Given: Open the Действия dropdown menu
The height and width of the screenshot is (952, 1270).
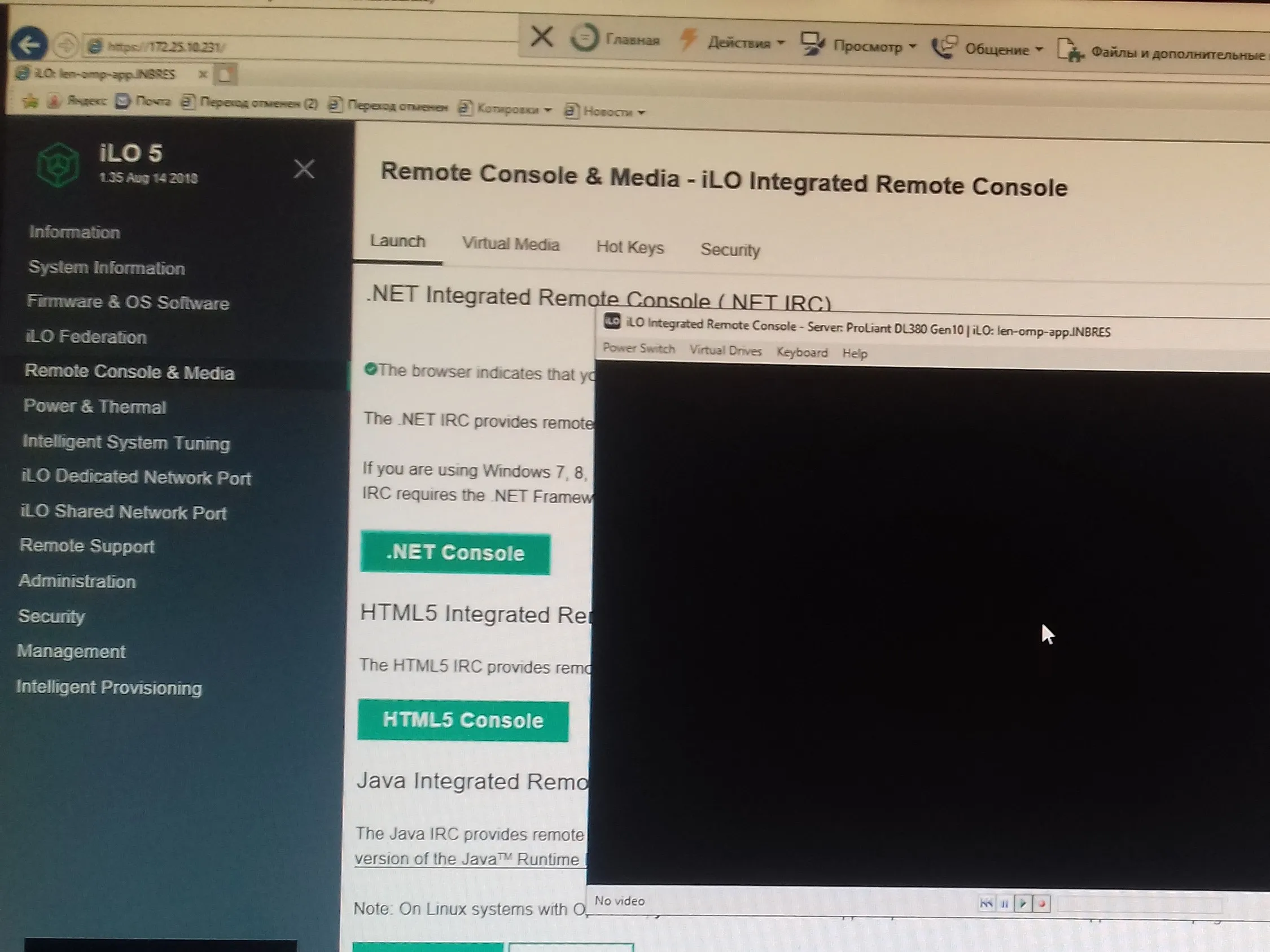Looking at the screenshot, I should 745,43.
